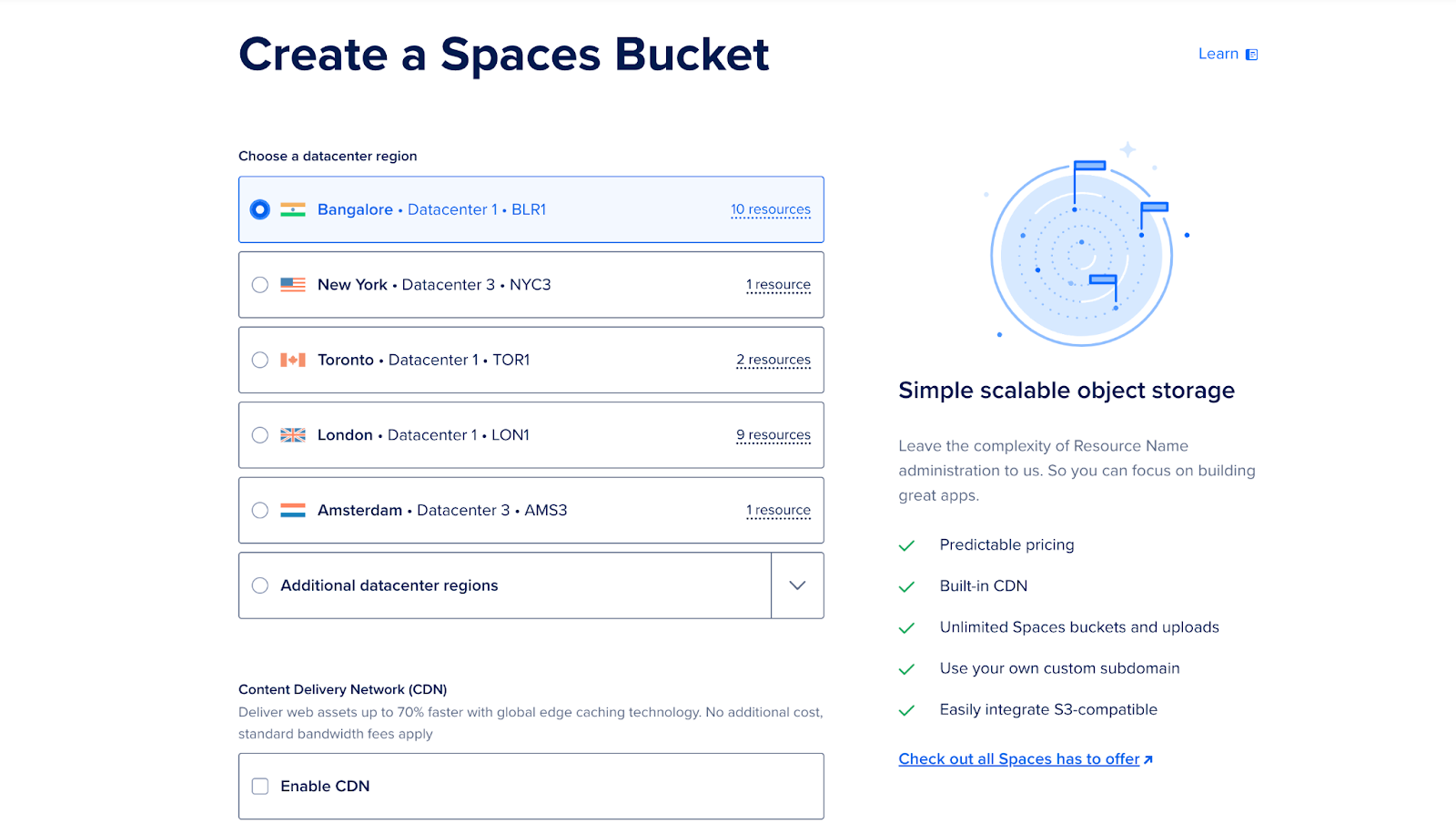Click the US flag icon for New York
Screen dimensions: 1456x834
[292, 285]
